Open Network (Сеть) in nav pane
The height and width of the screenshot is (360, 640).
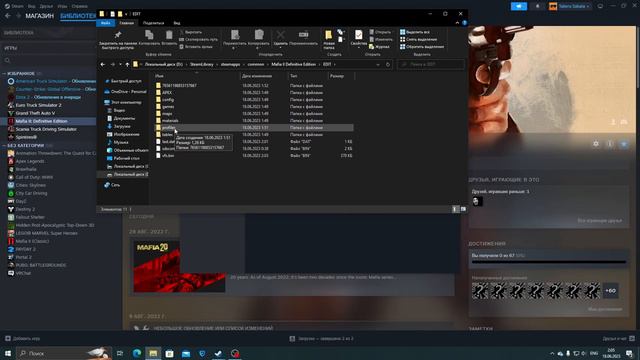(112, 185)
